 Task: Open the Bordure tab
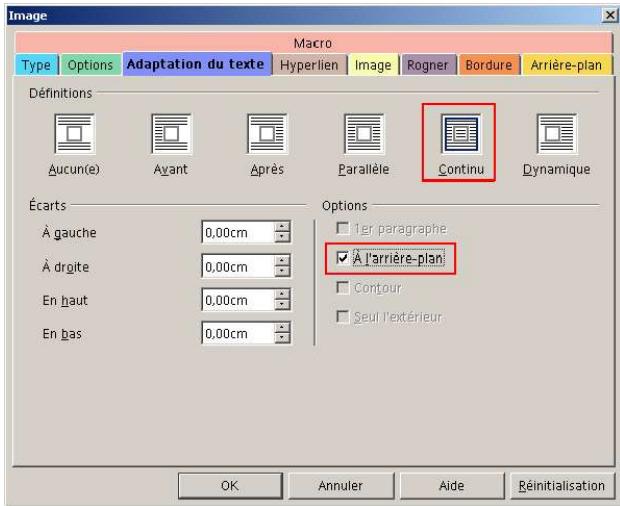click(x=489, y=65)
